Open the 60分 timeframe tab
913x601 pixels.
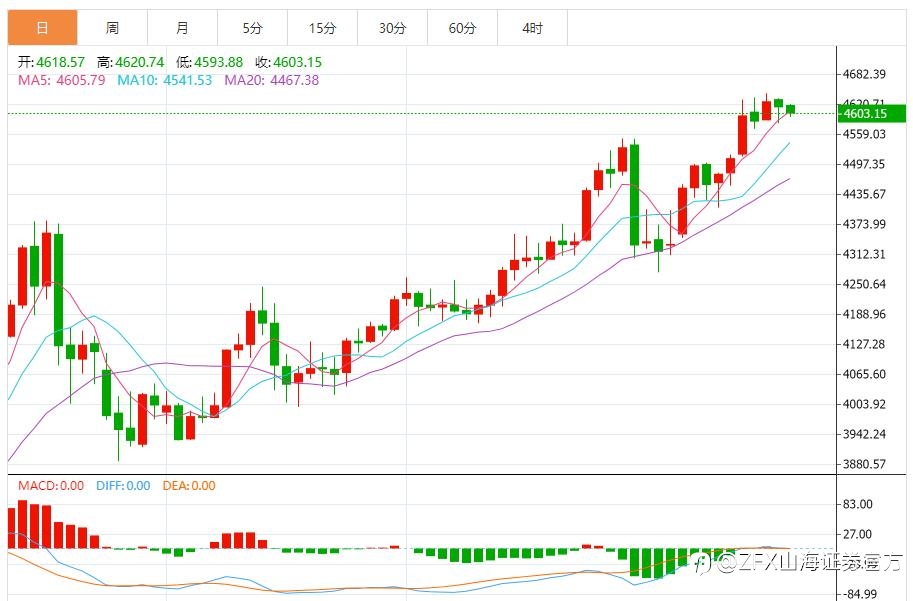[462, 27]
